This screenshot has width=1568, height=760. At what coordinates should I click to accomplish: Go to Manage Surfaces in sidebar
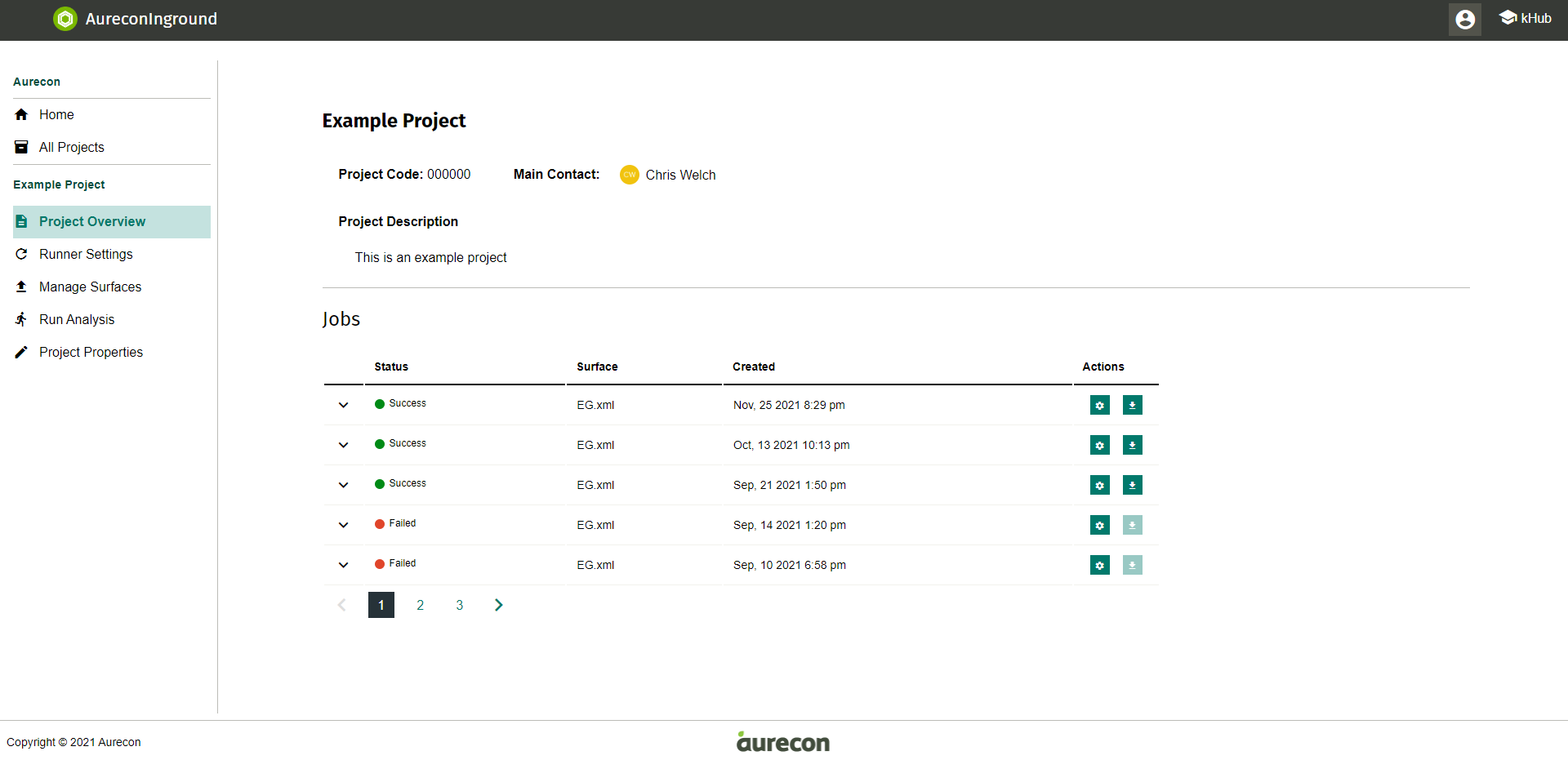tap(90, 287)
